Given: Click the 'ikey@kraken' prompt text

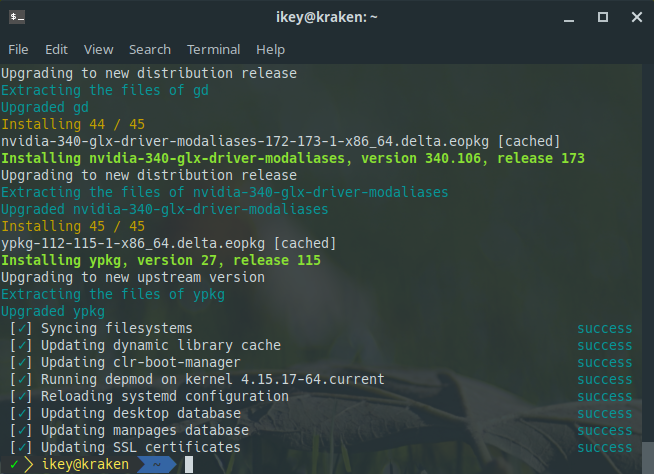Looking at the screenshot, I should coord(86,464).
